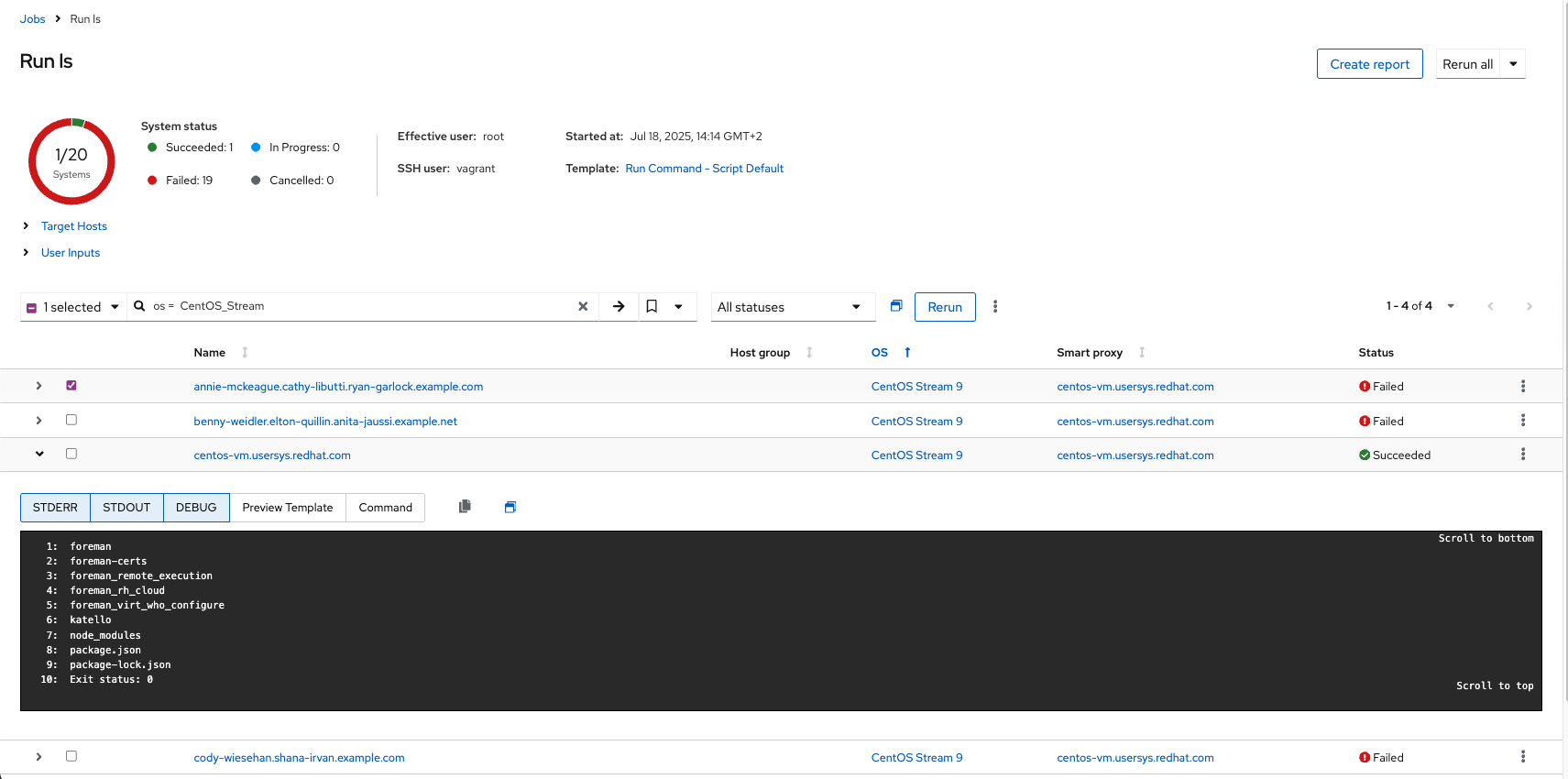Screen dimensions: 1568x779
Task: Click the systems status donut chart
Action: tap(71, 161)
